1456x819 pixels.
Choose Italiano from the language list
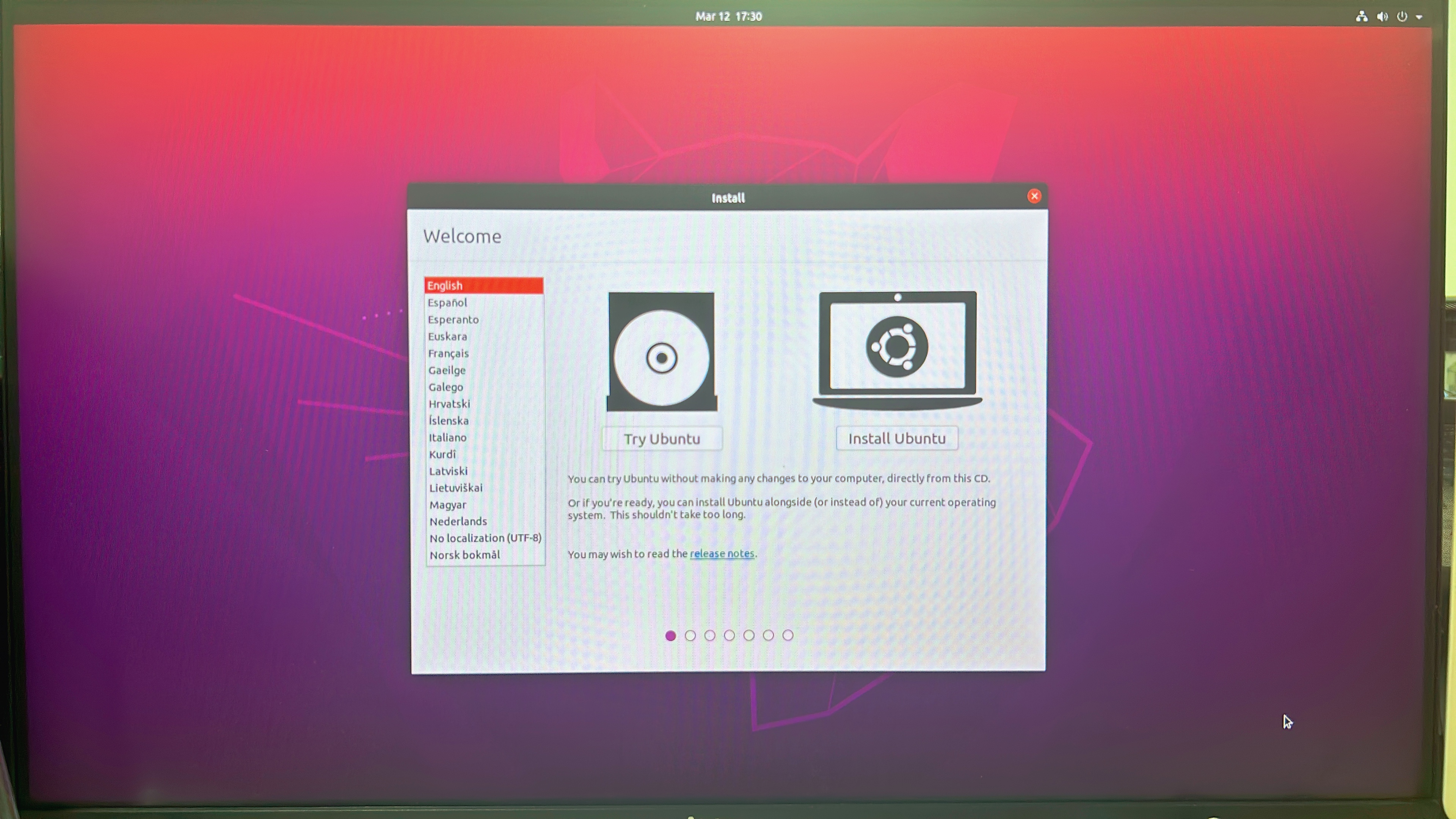tap(447, 438)
